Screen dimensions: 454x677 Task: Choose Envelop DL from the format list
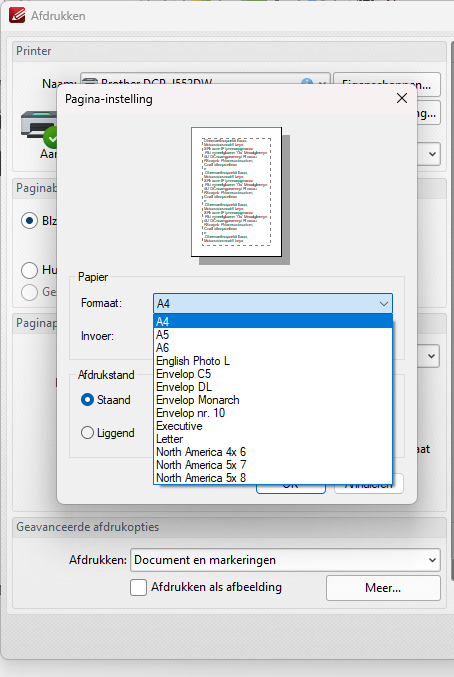pyautogui.click(x=273, y=387)
